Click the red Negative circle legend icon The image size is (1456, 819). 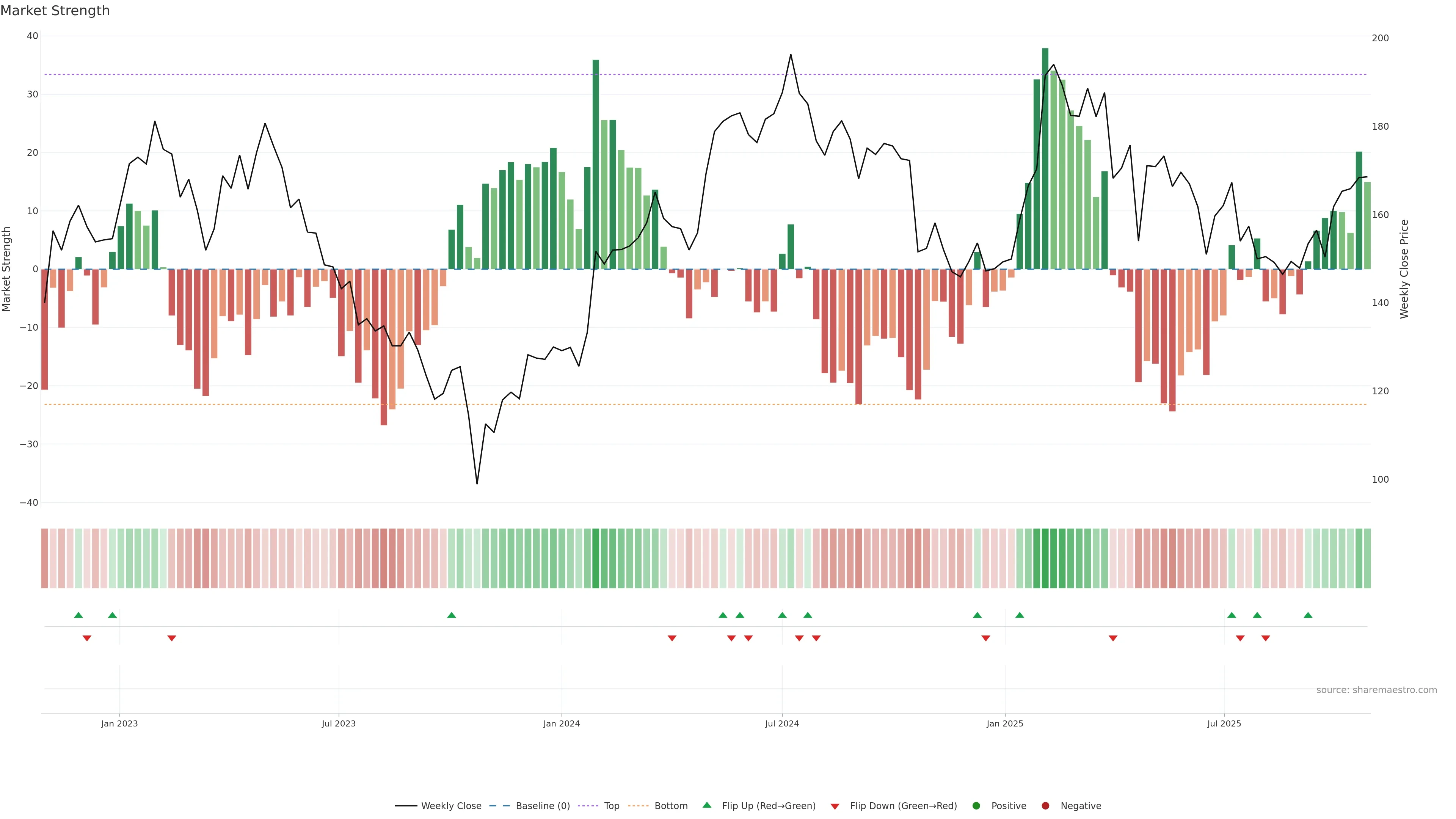pos(1045,805)
